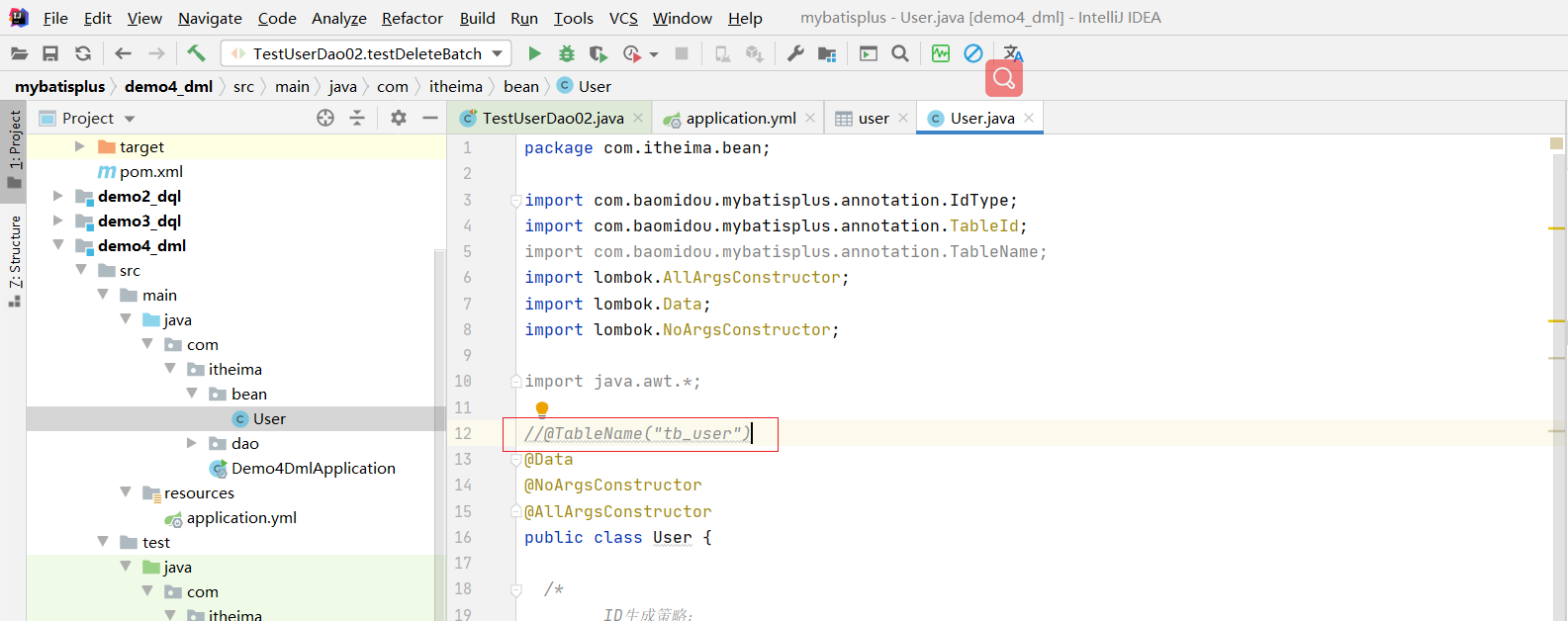Screen dimensions: 1568x621
Task: Collapse the test folder node
Action: click(x=103, y=542)
